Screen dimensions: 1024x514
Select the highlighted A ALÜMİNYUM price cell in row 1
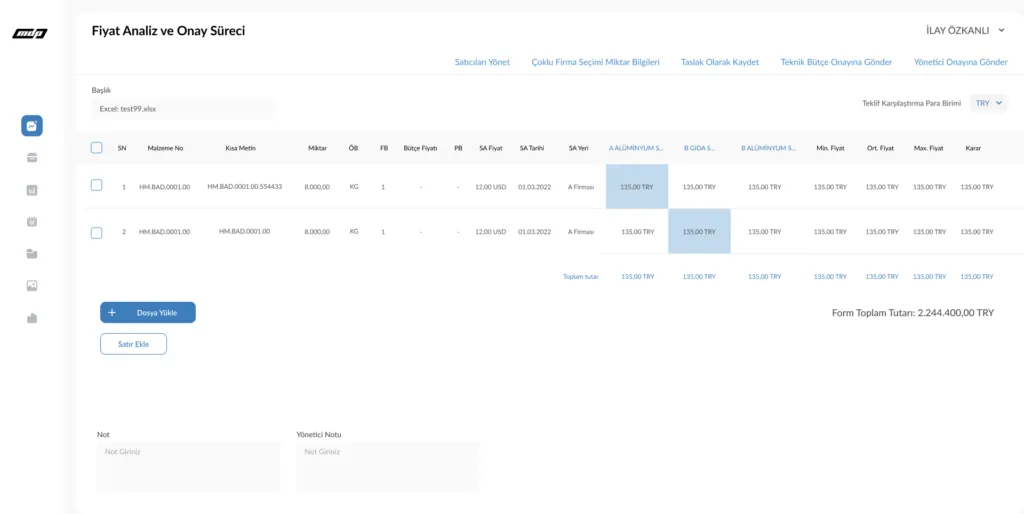(x=637, y=187)
